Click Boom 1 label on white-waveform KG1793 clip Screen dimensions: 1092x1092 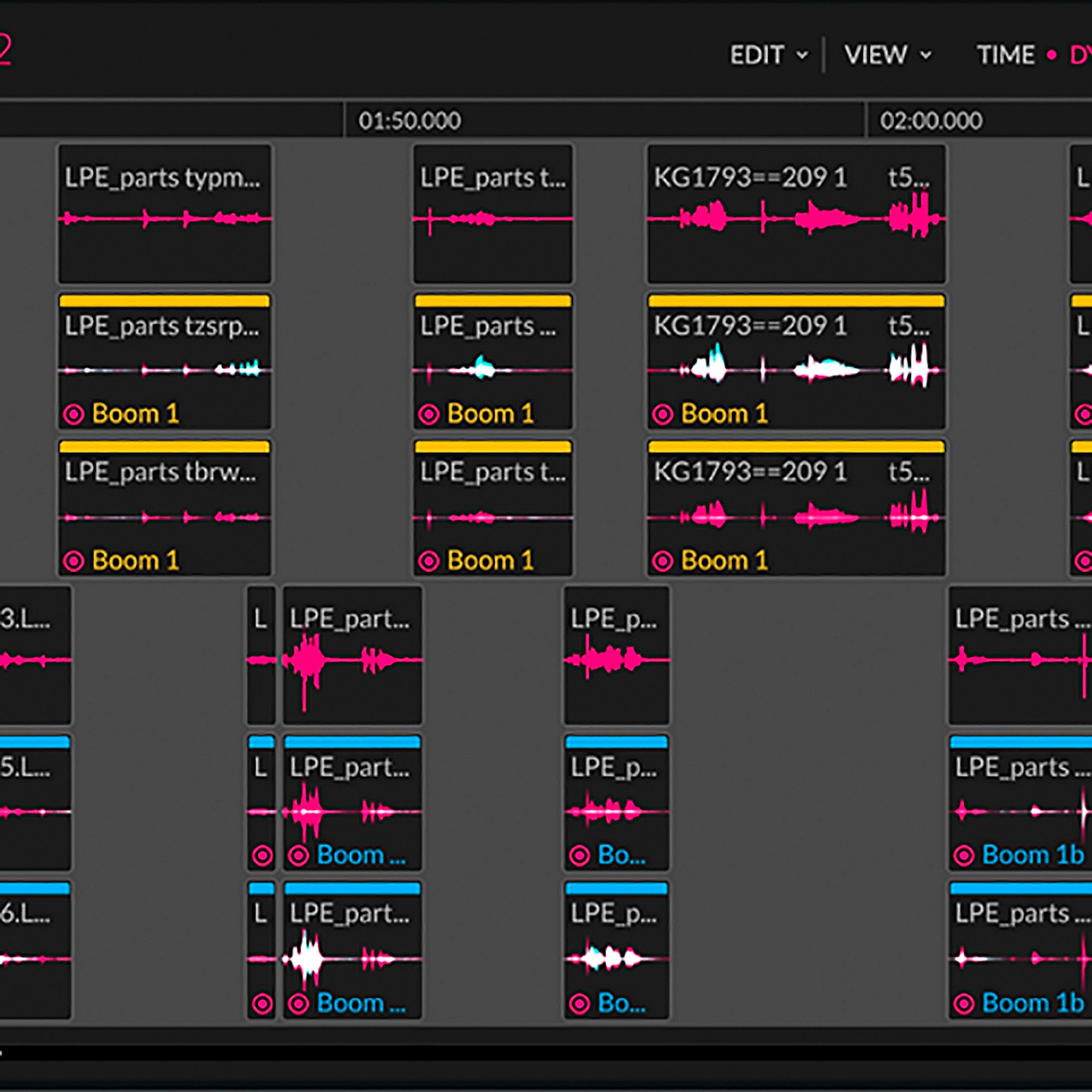[x=725, y=414]
